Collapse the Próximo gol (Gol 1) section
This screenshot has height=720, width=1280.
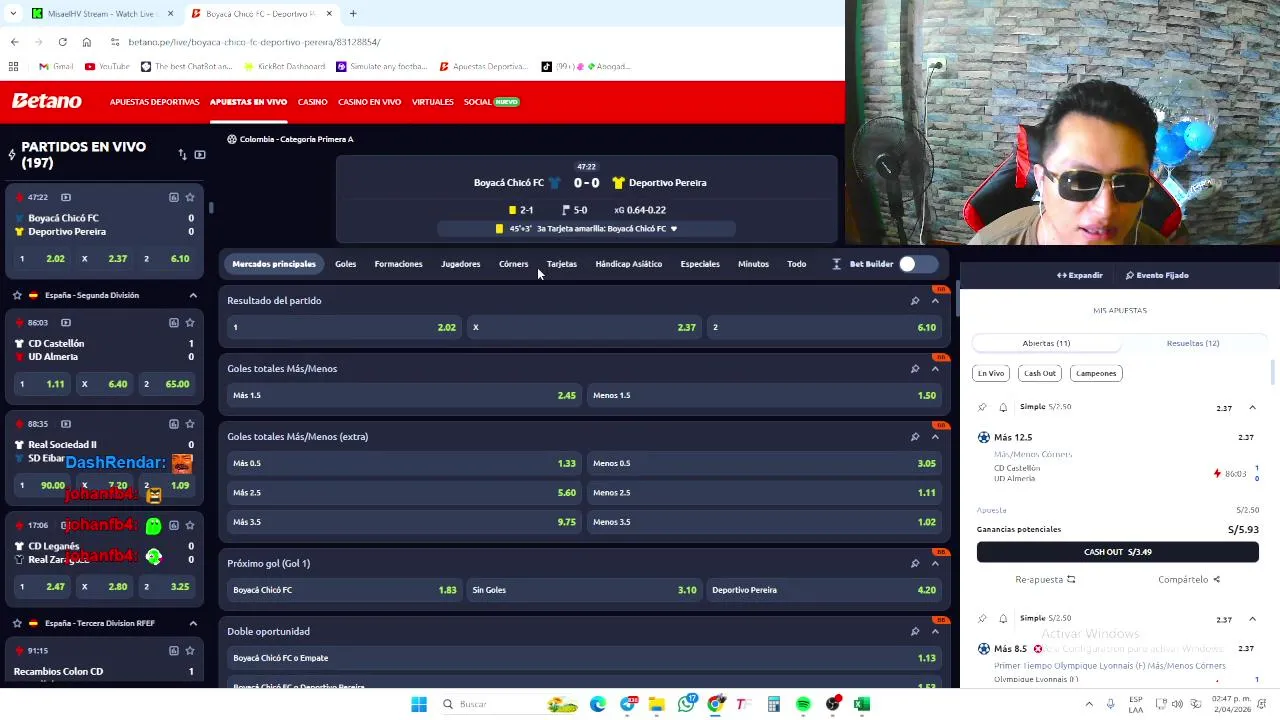(936, 563)
